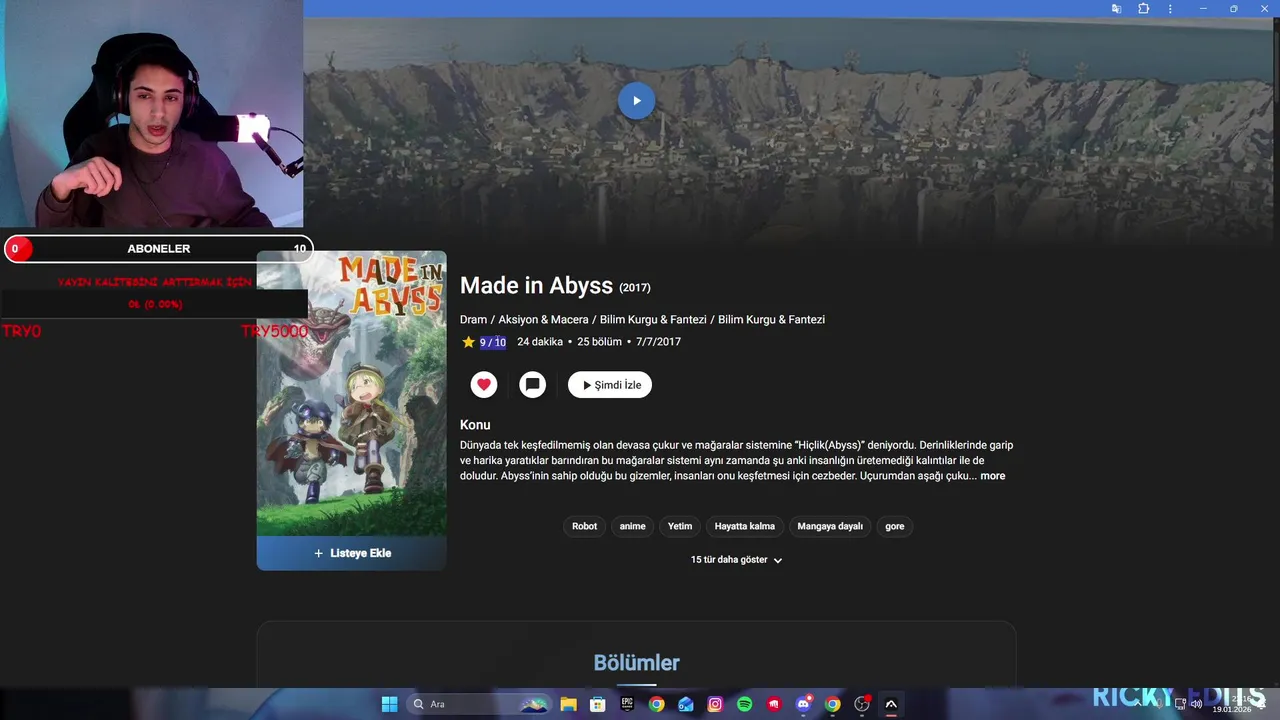Click the Şimdi İzle watch button
The image size is (1280, 720).
tap(610, 385)
